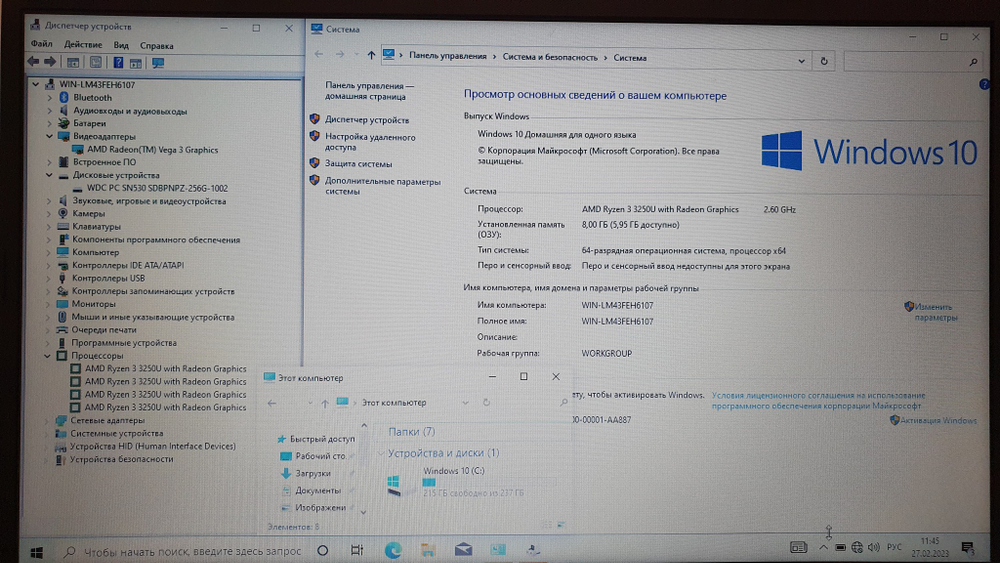
Task: Click the volume speaker icon in tray
Action: pyautogui.click(x=874, y=547)
